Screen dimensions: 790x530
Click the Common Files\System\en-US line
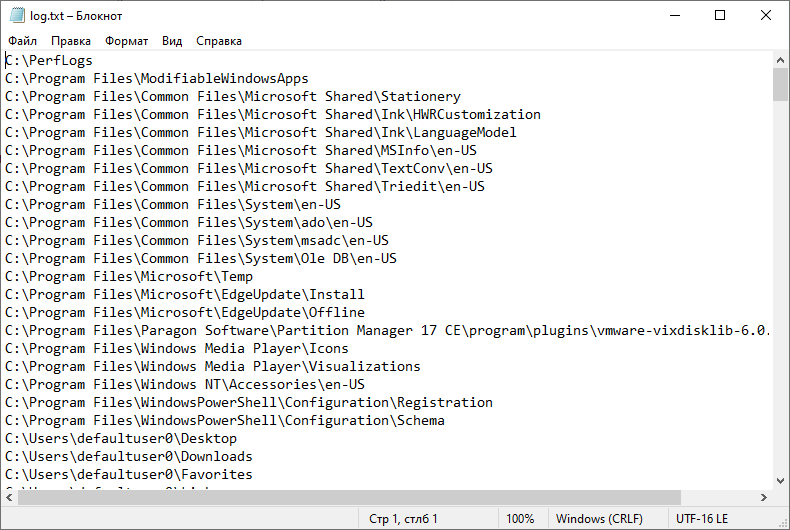click(173, 205)
